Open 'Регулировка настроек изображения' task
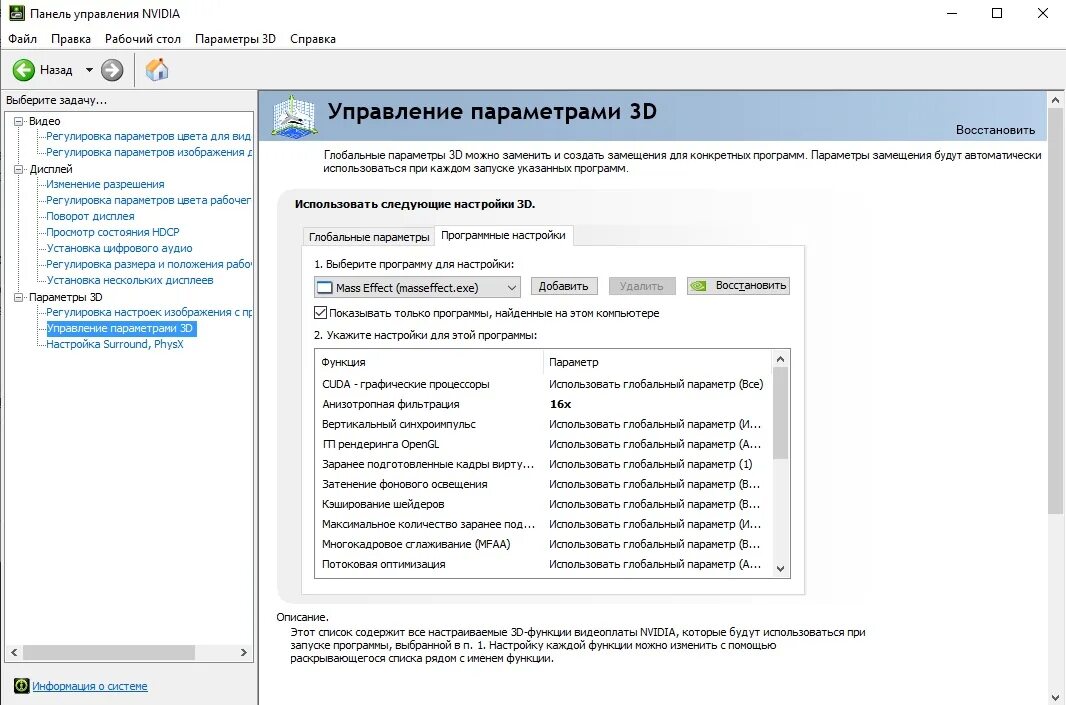Image resolution: width=1066 pixels, height=705 pixels. coord(149,312)
